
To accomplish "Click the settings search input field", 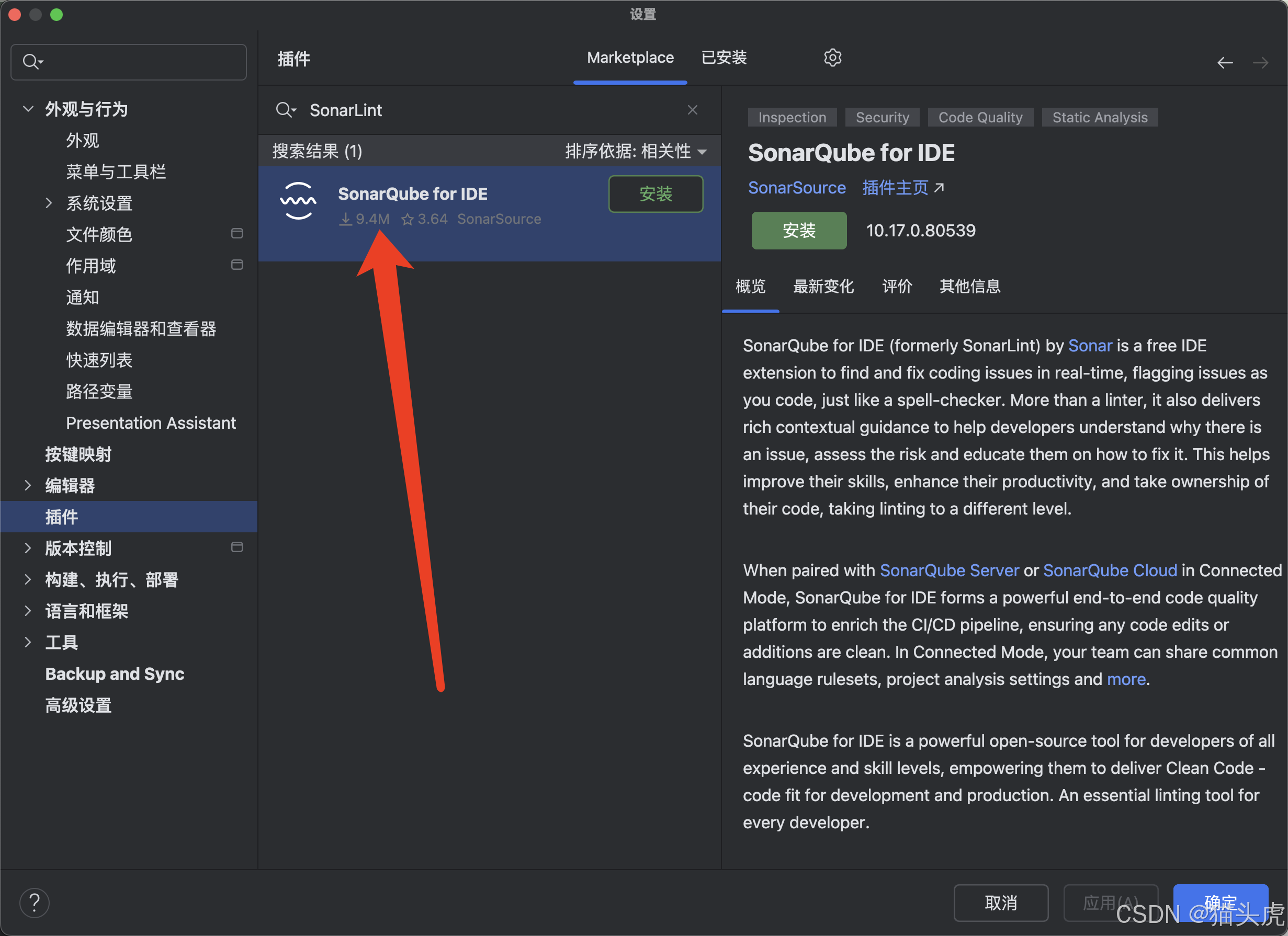I will (137, 62).
